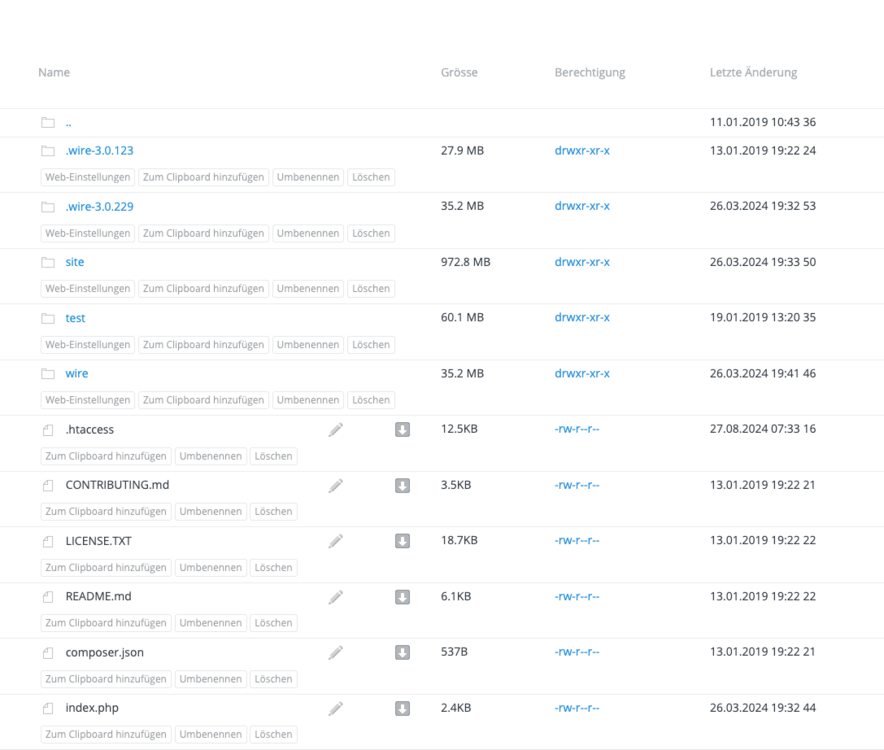Add README.md to clipboard
This screenshot has width=884, height=750.
click(106, 623)
